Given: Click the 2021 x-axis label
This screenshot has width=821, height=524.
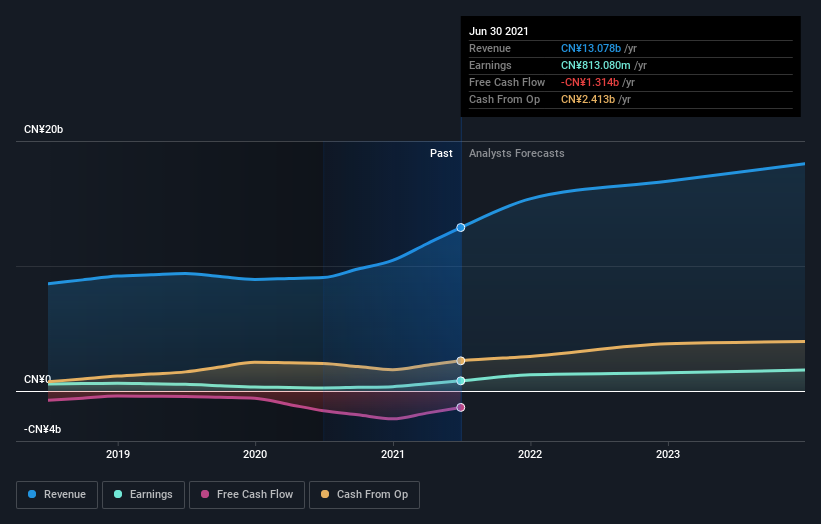Looking at the screenshot, I should click(393, 454).
